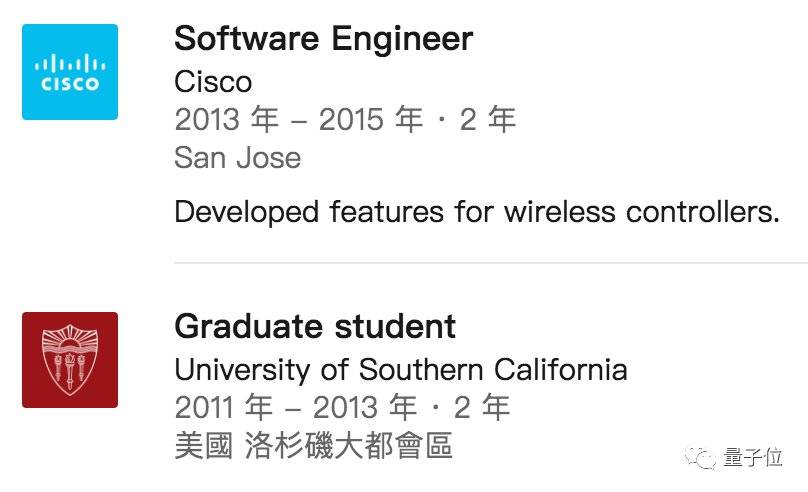Click the divider line between entries
Image resolution: width=808 pixels, height=492 pixels.
coord(490,263)
